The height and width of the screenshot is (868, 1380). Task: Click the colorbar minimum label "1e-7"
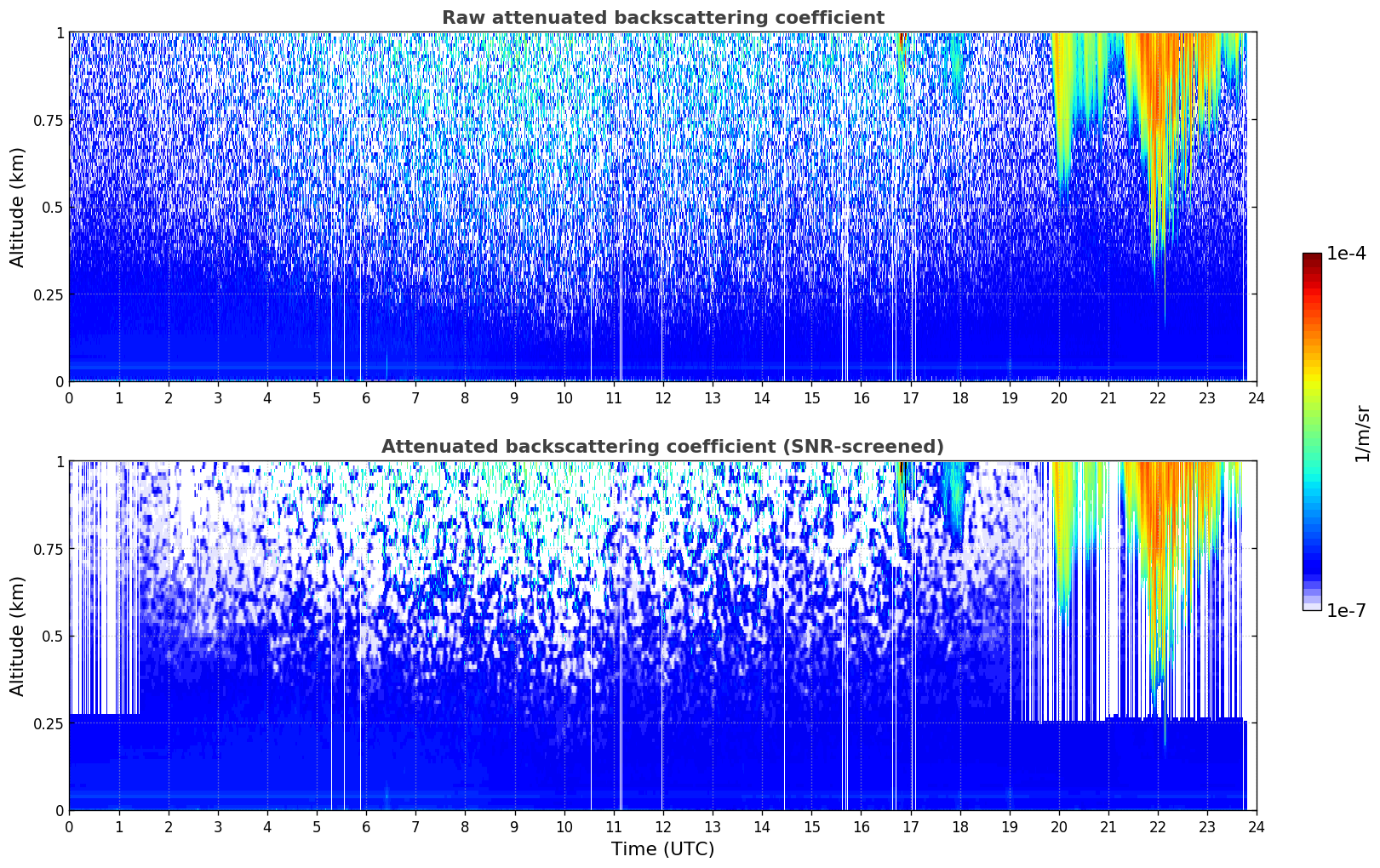(1346, 611)
